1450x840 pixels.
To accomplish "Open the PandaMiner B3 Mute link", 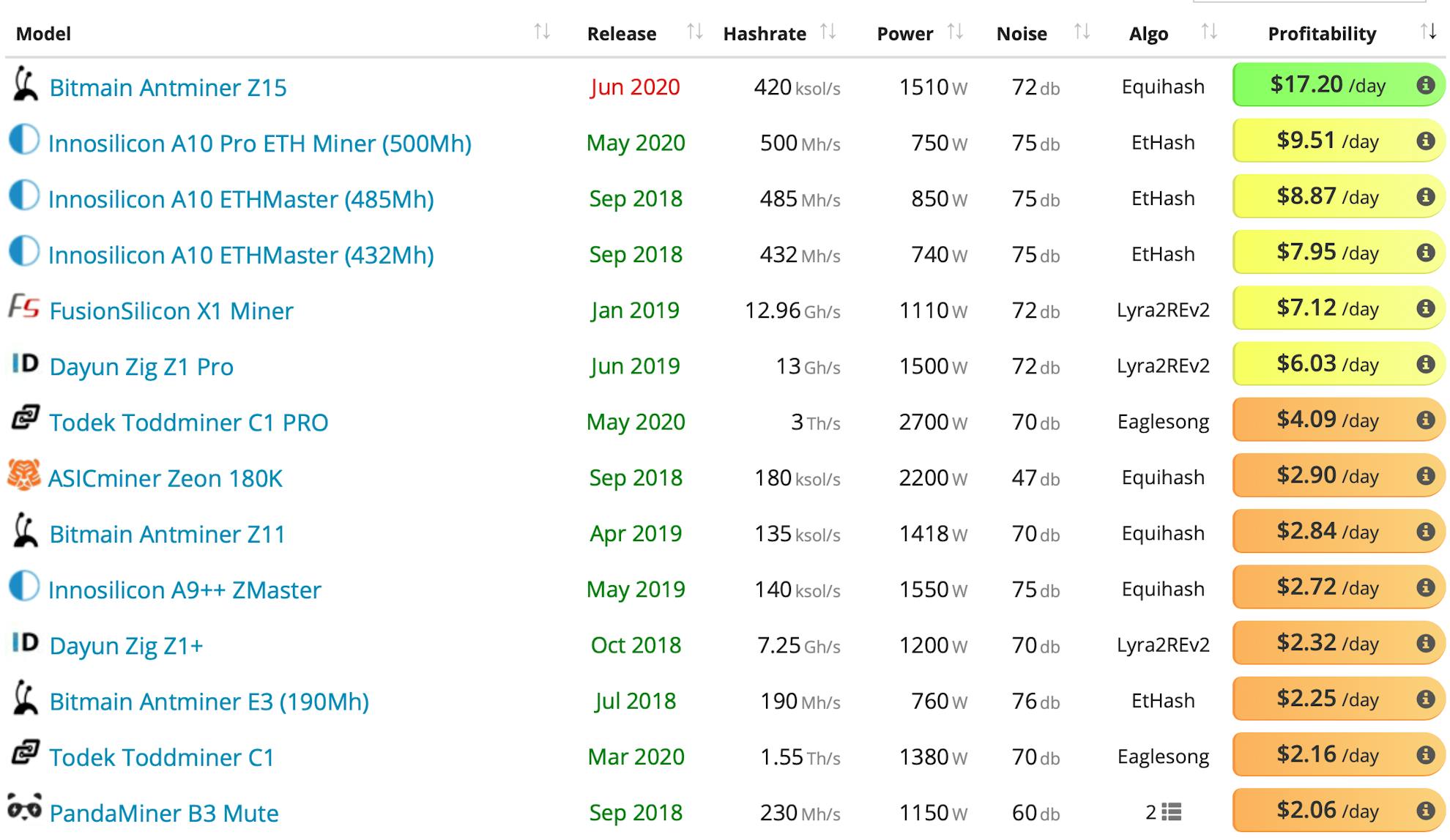I will point(164,813).
